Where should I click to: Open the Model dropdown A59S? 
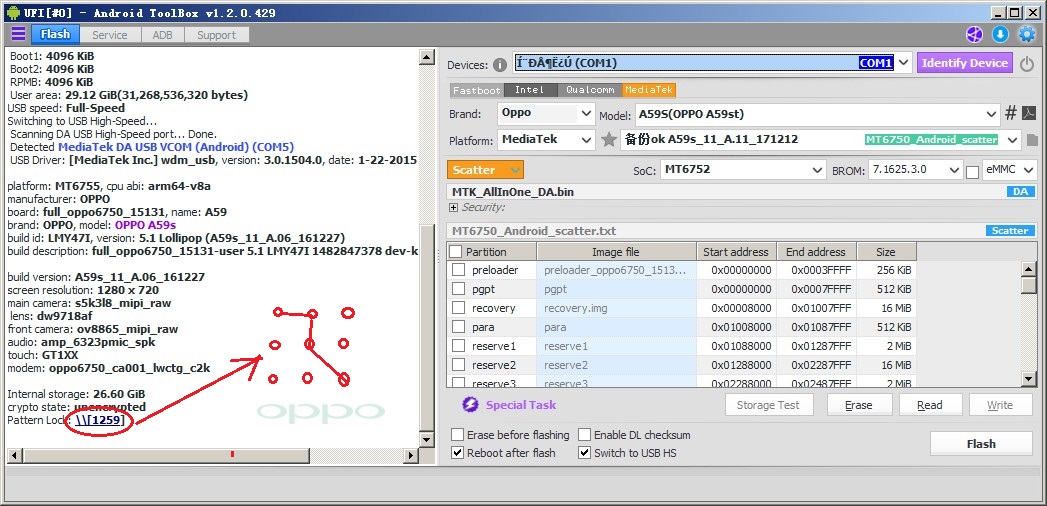pyautogui.click(x=992, y=113)
